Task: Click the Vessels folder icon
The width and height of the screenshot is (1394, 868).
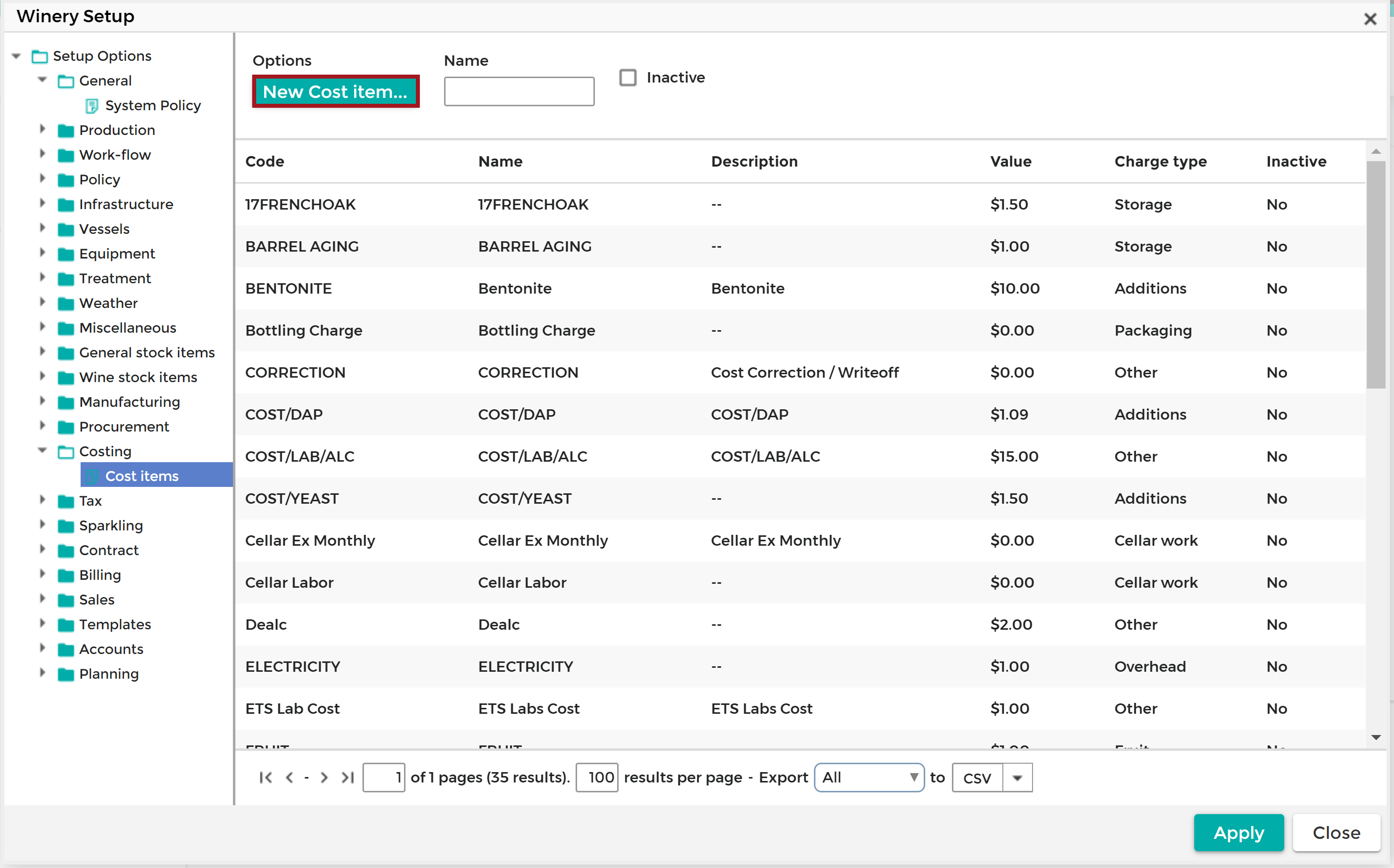Action: (x=66, y=229)
